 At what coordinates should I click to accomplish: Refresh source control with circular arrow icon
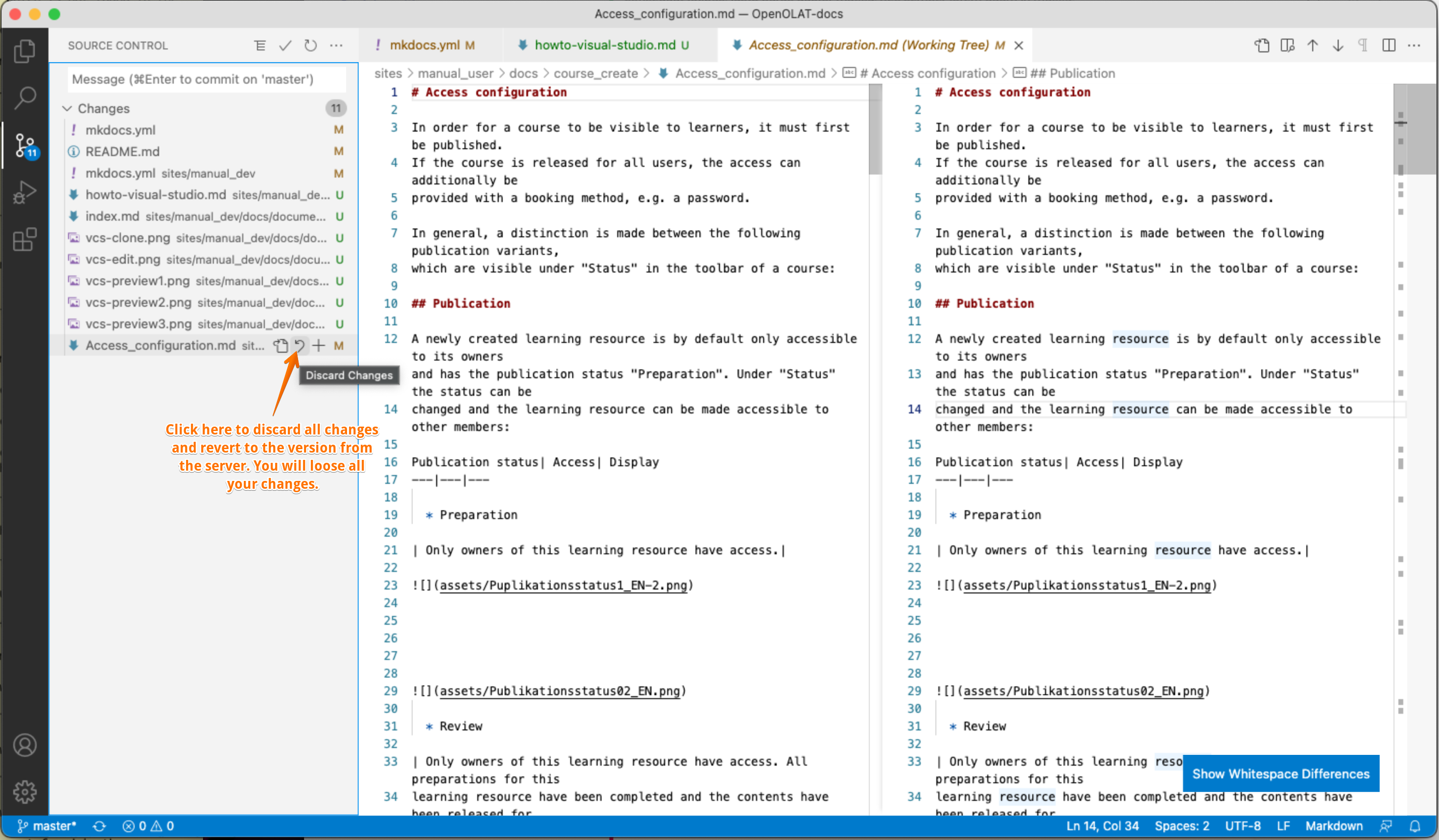pyautogui.click(x=310, y=45)
